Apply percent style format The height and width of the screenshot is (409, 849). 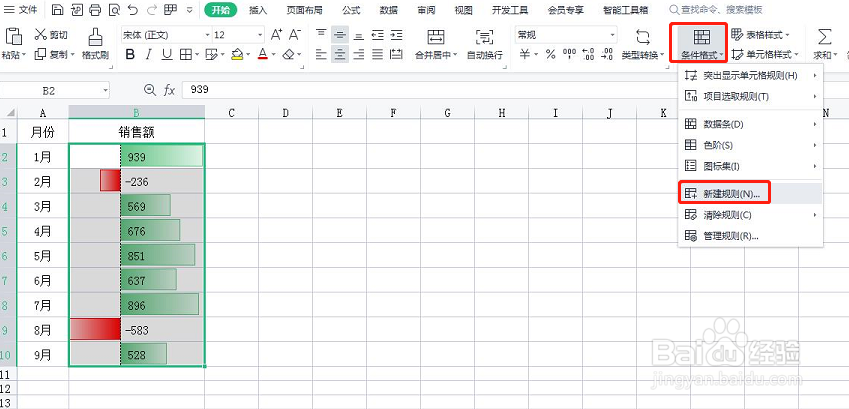click(551, 54)
